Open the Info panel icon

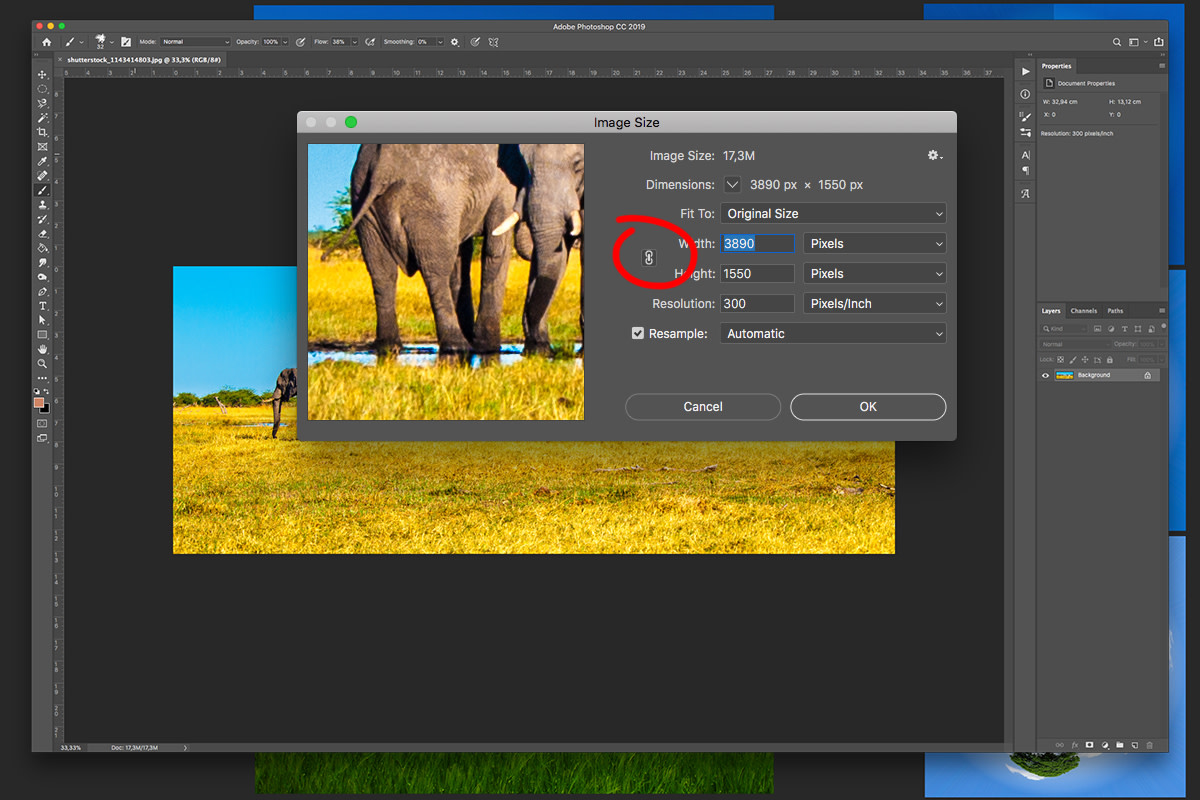[1025, 94]
